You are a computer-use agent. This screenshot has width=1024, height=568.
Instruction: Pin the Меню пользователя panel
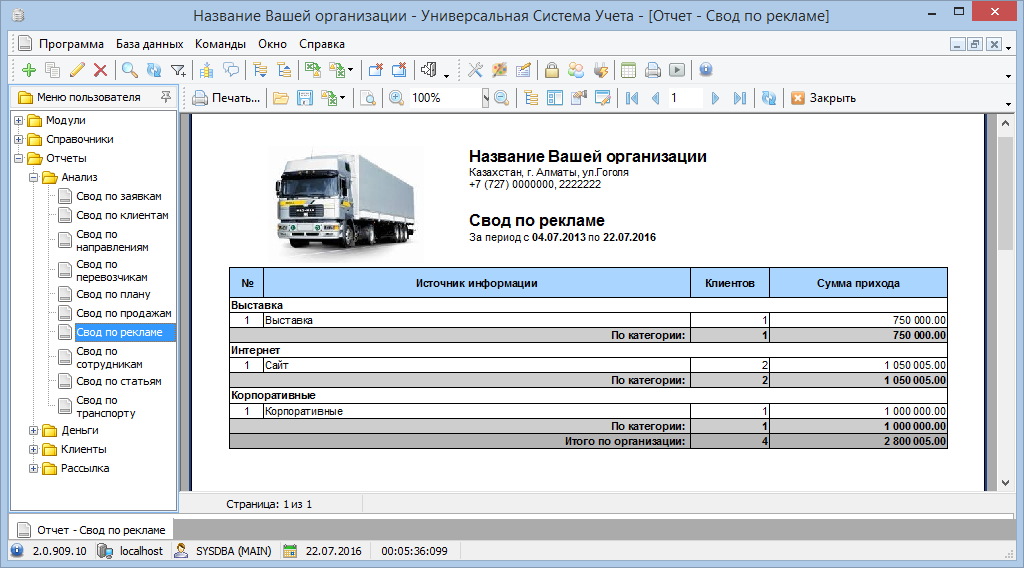(x=166, y=97)
